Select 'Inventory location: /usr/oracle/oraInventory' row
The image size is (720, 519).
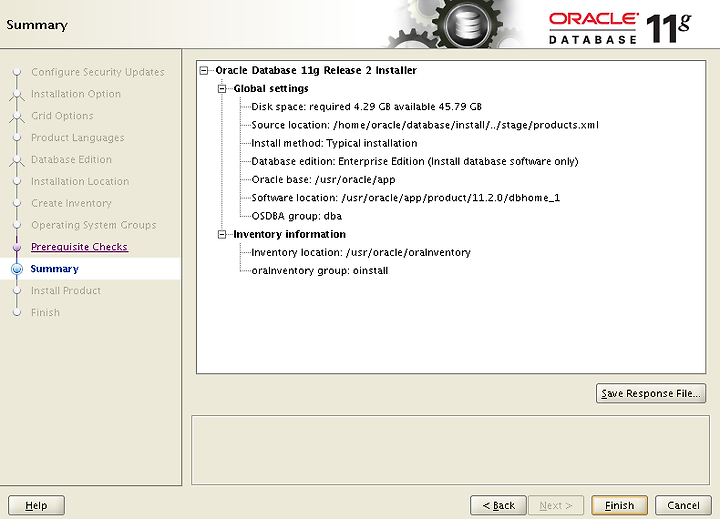(x=361, y=253)
